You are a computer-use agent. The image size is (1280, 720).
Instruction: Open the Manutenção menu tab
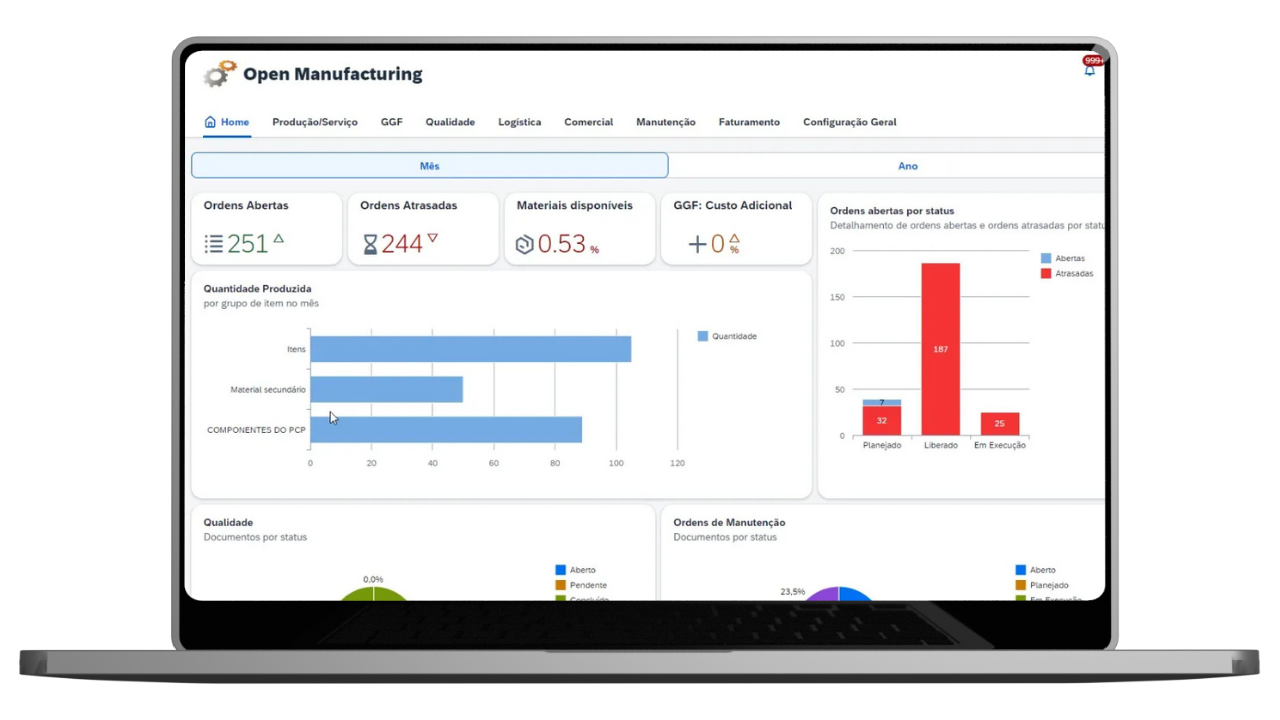click(x=665, y=122)
